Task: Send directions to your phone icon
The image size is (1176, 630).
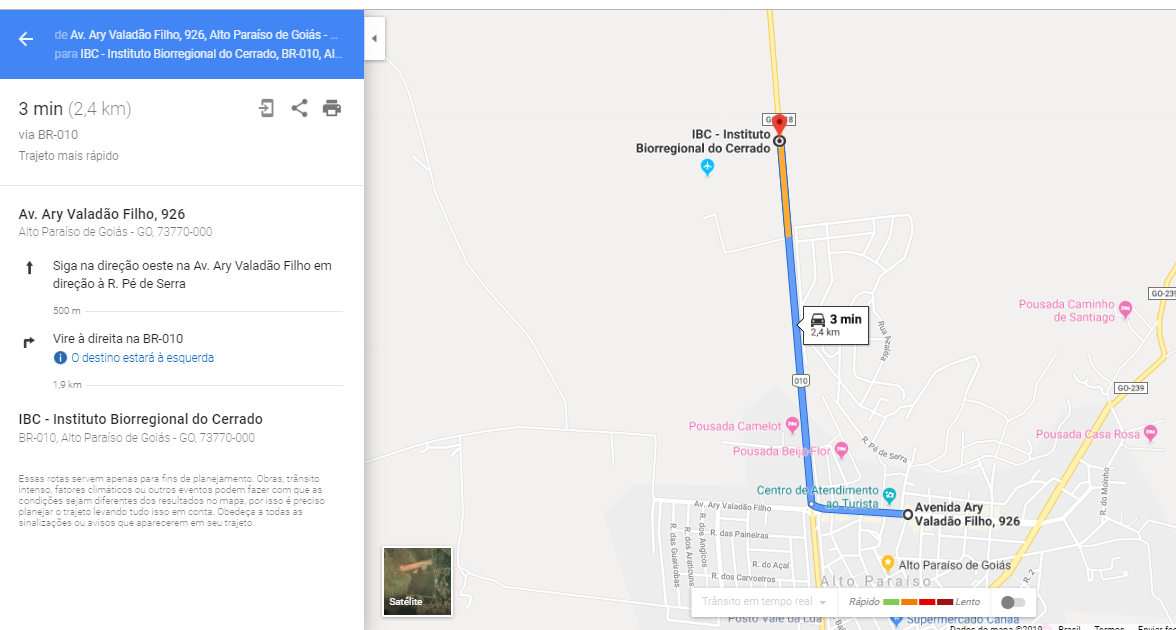Action: [266, 108]
